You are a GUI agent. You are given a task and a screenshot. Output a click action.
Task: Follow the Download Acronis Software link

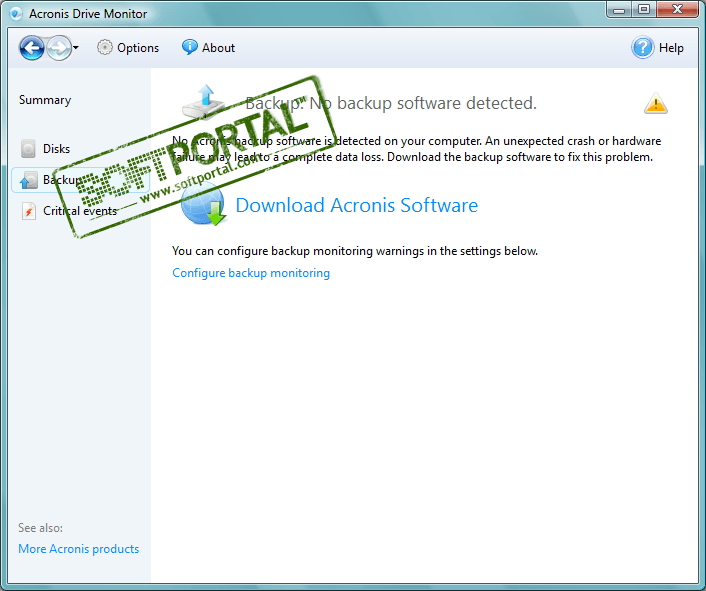357,205
